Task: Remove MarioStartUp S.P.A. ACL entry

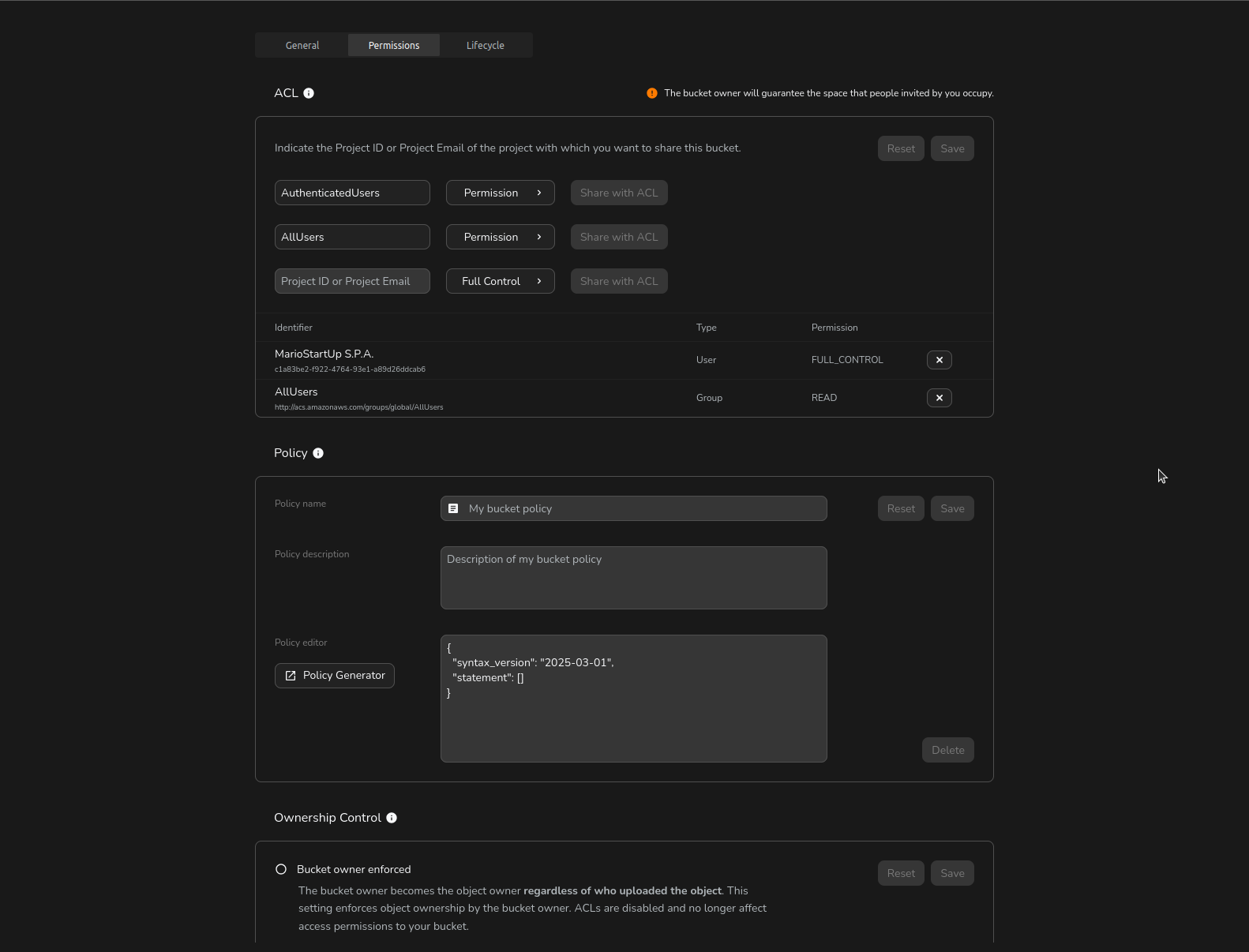Action: click(939, 360)
